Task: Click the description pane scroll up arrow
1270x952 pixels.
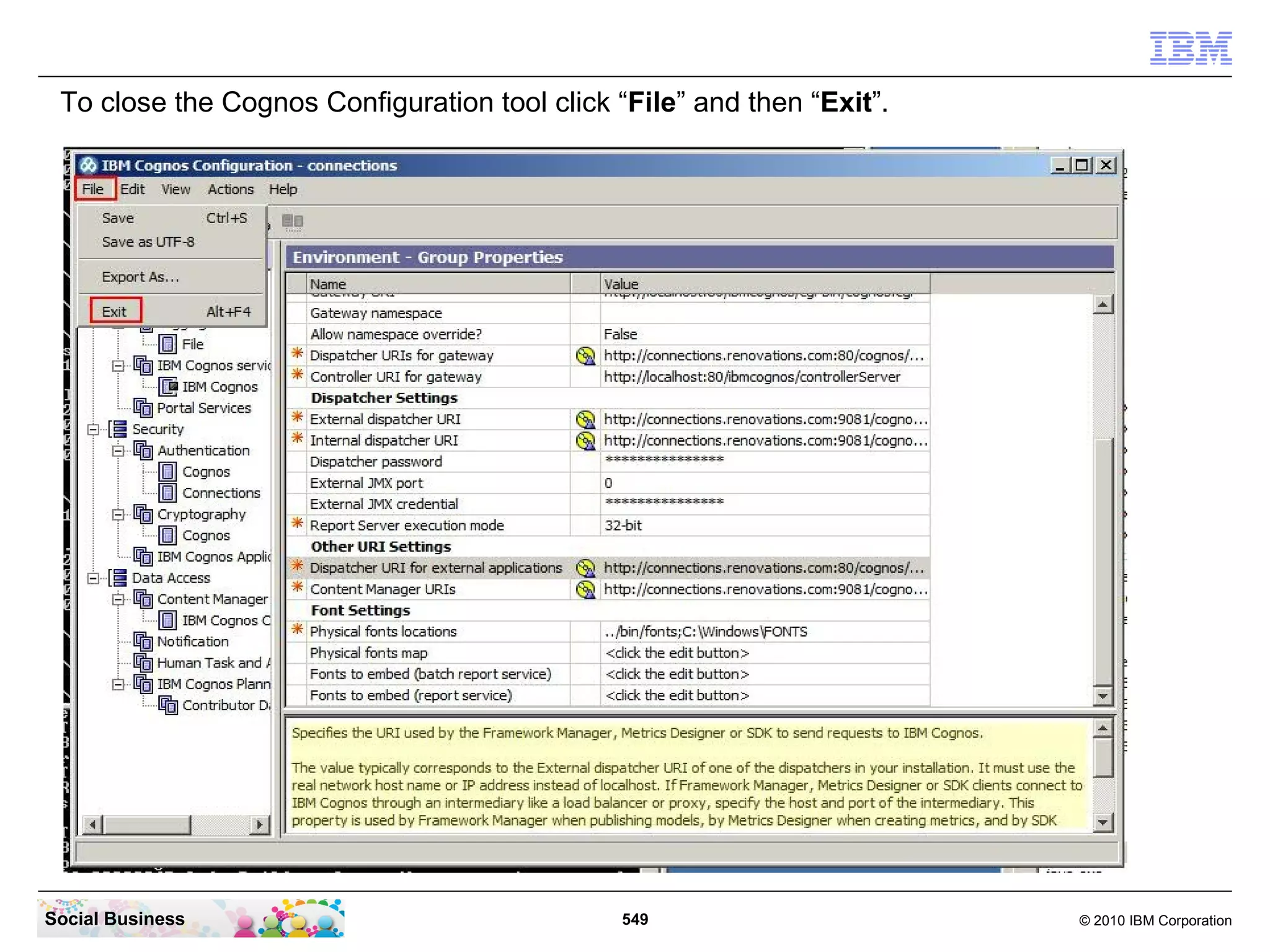Action: pyautogui.click(x=1103, y=728)
